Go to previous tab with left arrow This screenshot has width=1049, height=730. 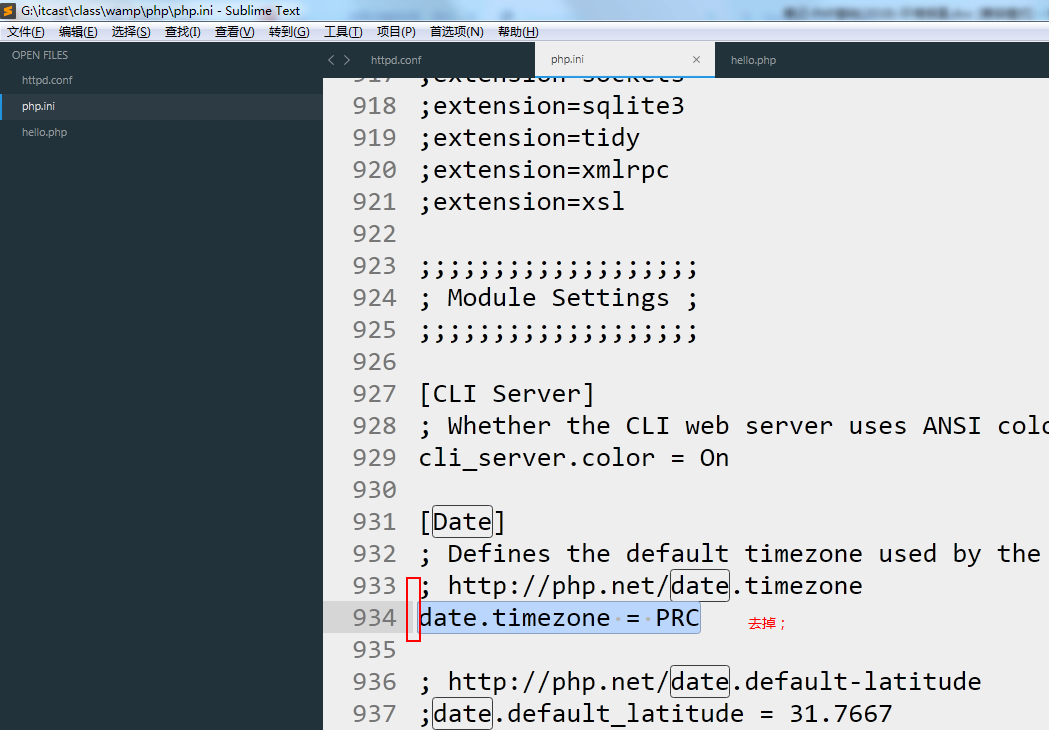331,60
